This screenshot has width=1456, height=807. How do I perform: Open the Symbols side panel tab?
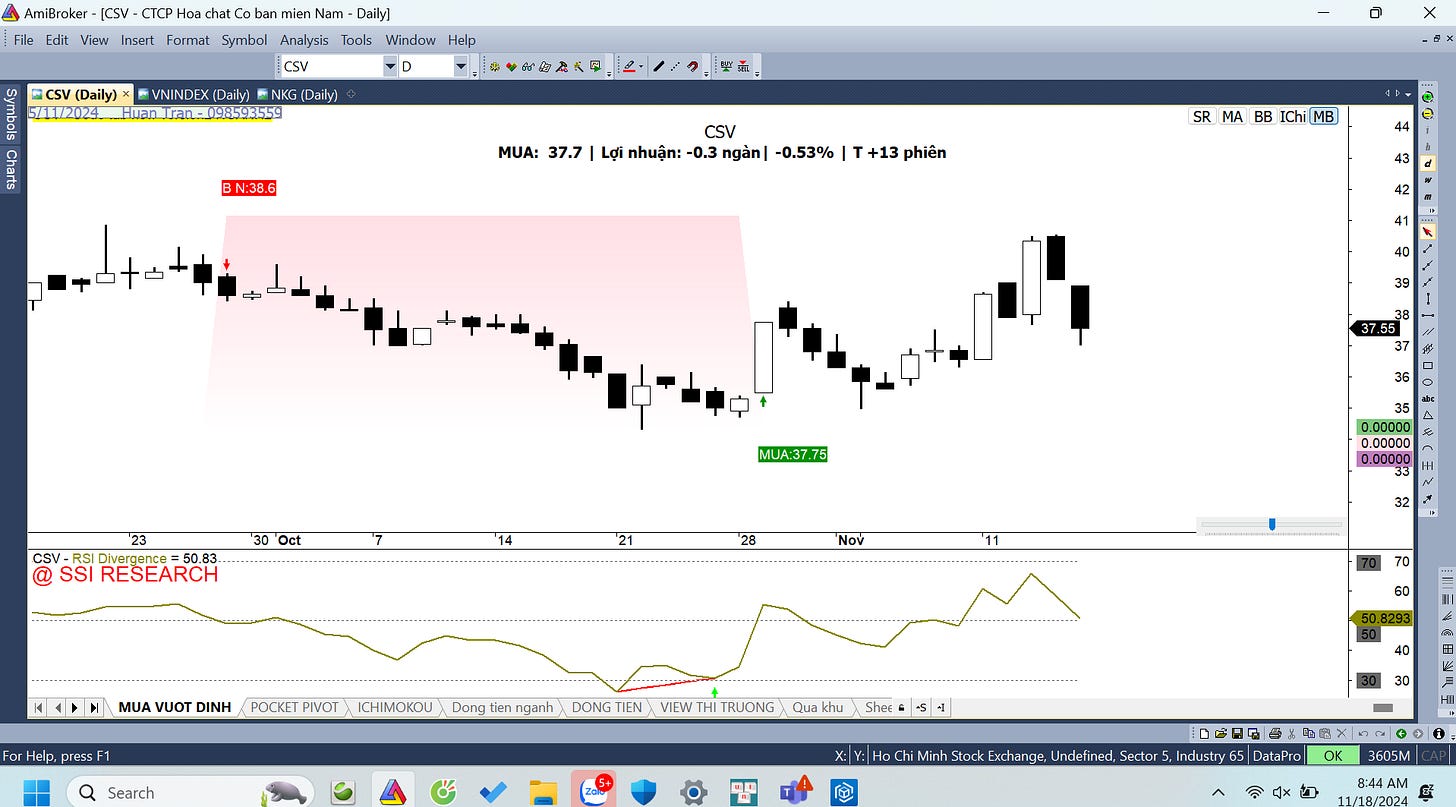click(11, 114)
